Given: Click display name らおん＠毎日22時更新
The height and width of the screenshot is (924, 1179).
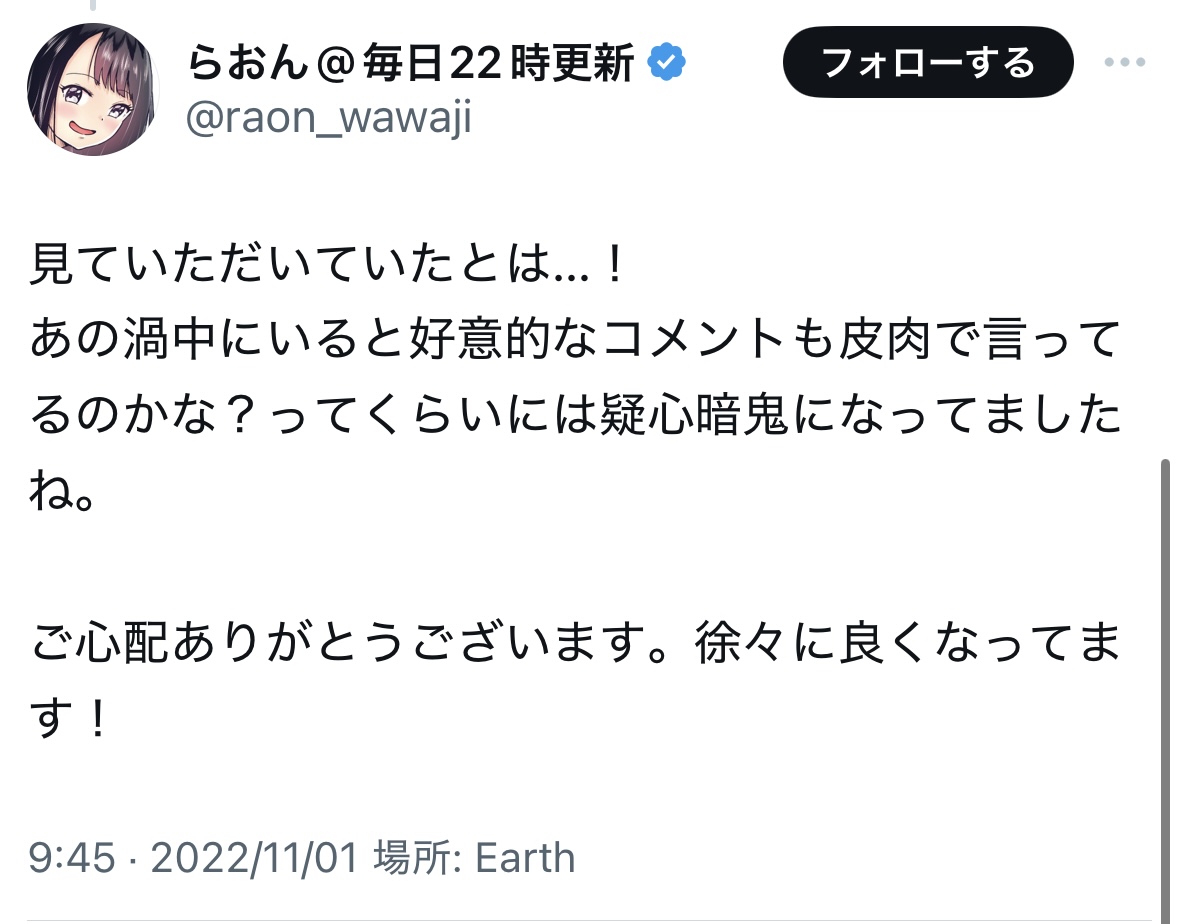Looking at the screenshot, I should (x=410, y=66).
